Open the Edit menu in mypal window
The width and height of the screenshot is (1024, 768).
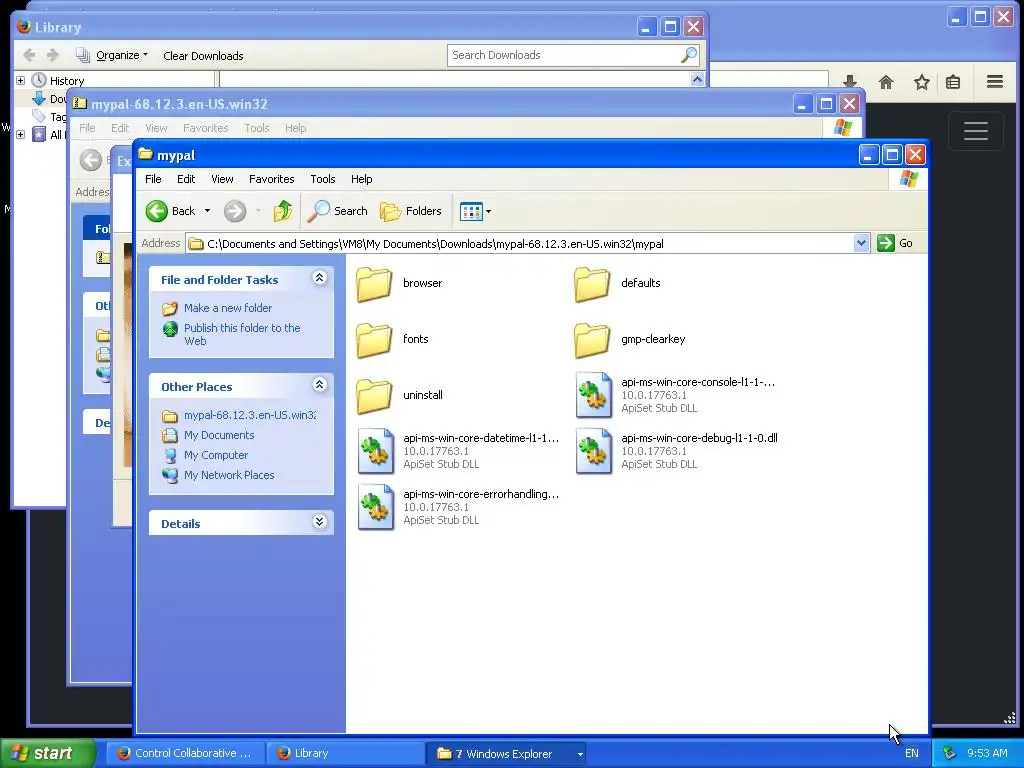click(186, 179)
